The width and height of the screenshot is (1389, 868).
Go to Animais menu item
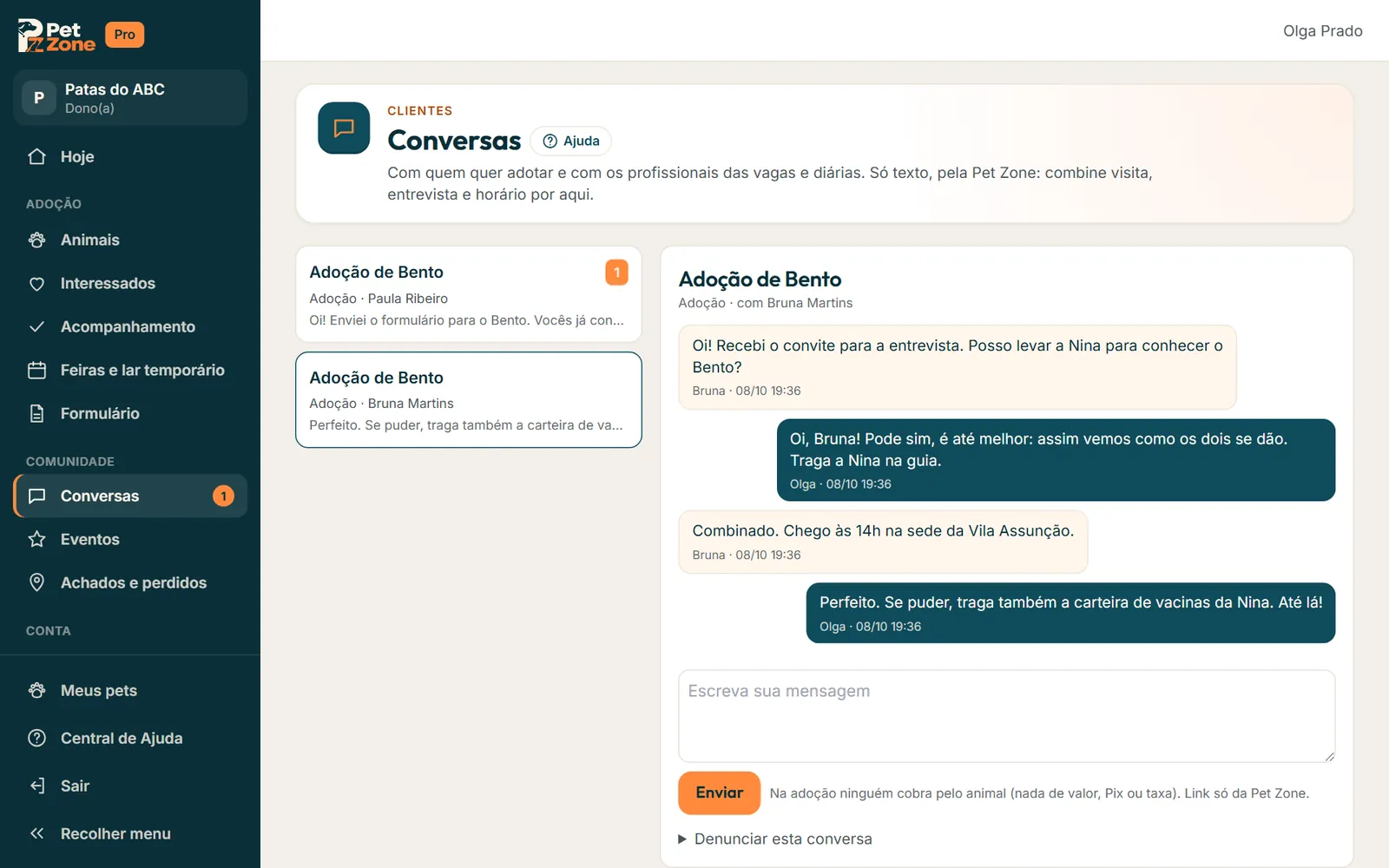(130, 240)
